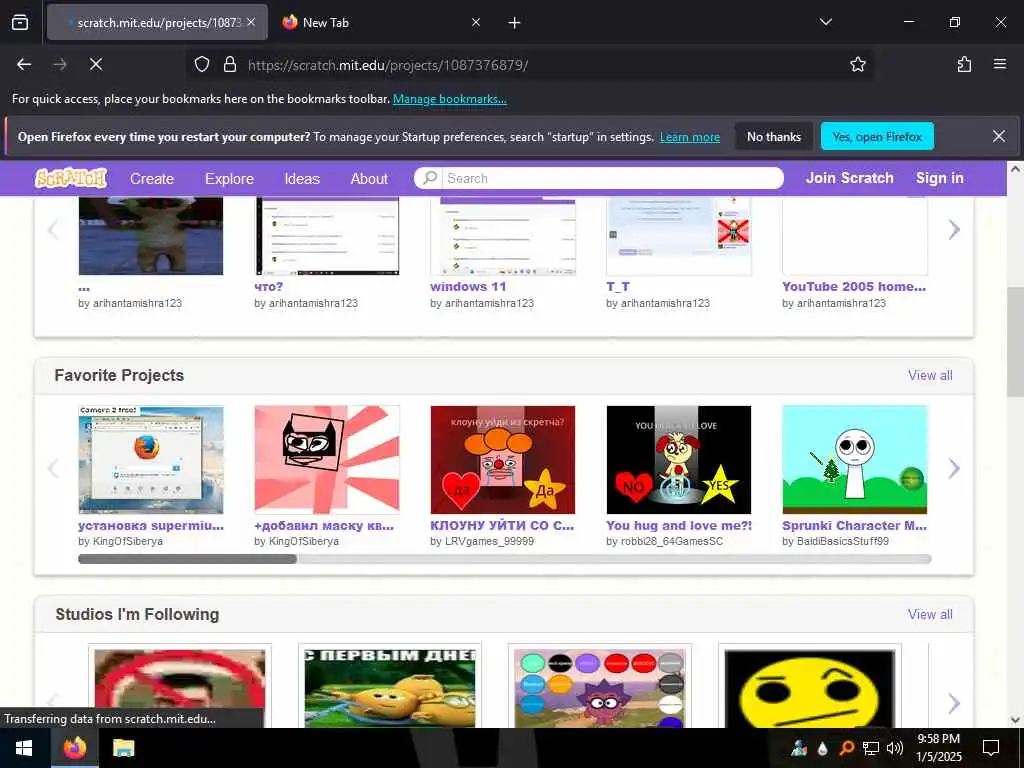
Task: Click the Scratch logo in the navigation bar
Action: pyautogui.click(x=71, y=178)
